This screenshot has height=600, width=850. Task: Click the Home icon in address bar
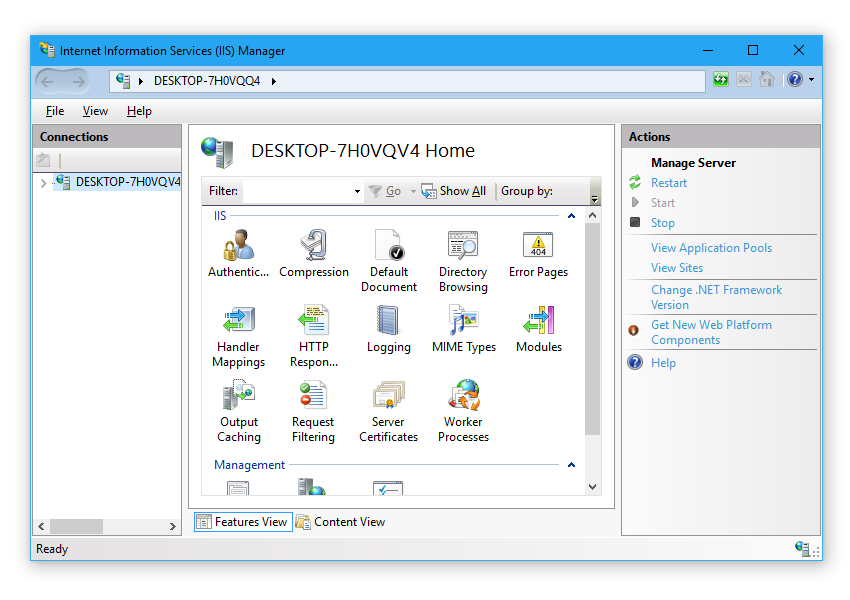pos(767,80)
